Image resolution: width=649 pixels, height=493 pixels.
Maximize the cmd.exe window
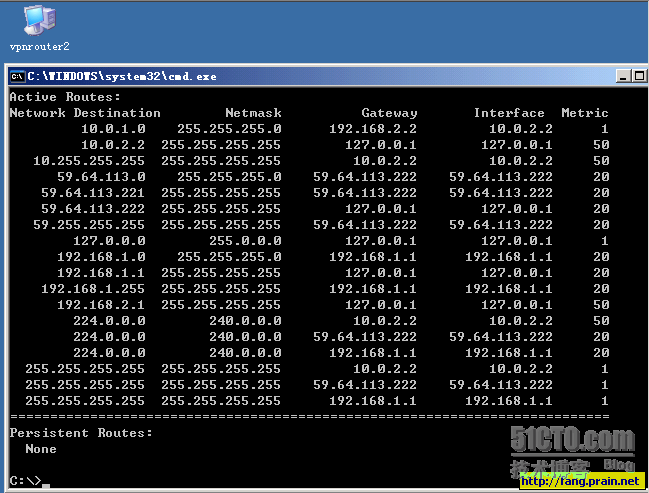point(639,76)
